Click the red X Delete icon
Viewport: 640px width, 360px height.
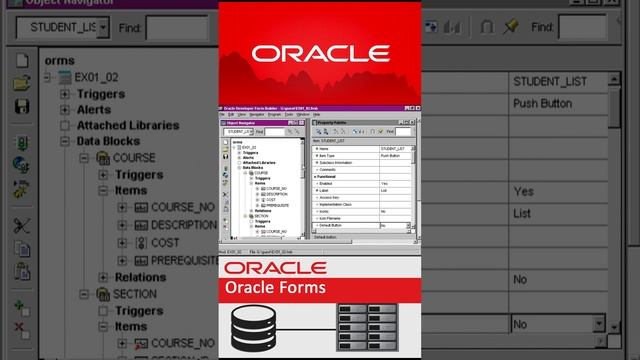tap(21, 330)
